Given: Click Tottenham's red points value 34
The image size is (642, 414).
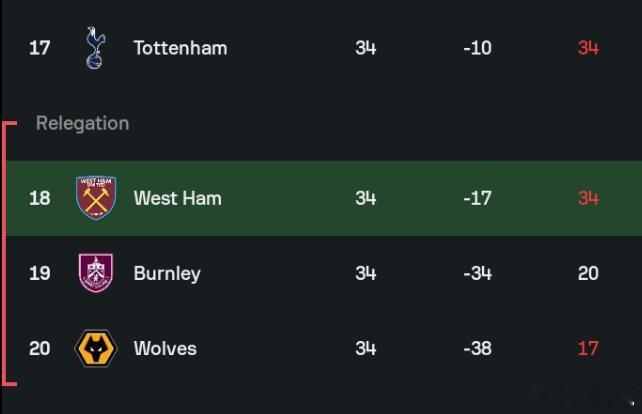Looking at the screenshot, I should pyautogui.click(x=588, y=48).
